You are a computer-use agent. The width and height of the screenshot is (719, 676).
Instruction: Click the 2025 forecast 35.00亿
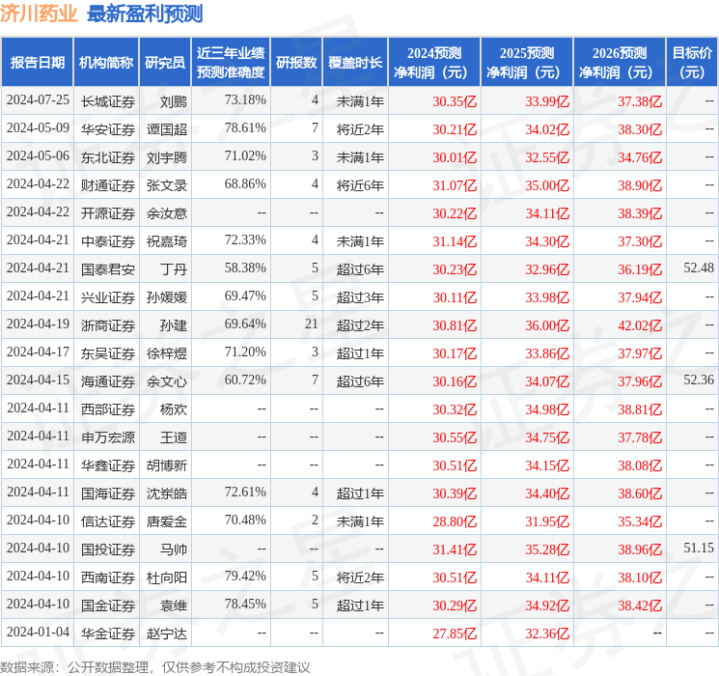pos(547,185)
